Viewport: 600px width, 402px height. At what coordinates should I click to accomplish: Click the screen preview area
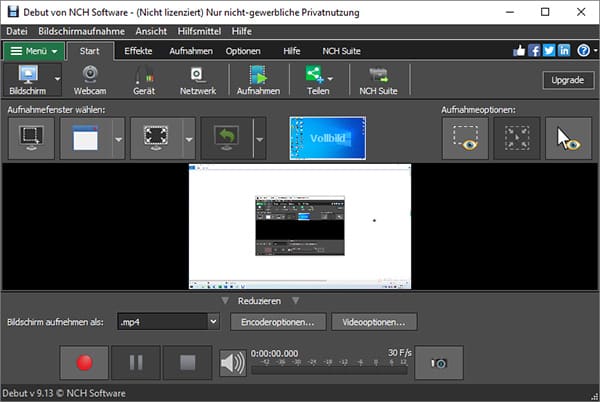click(x=300, y=226)
